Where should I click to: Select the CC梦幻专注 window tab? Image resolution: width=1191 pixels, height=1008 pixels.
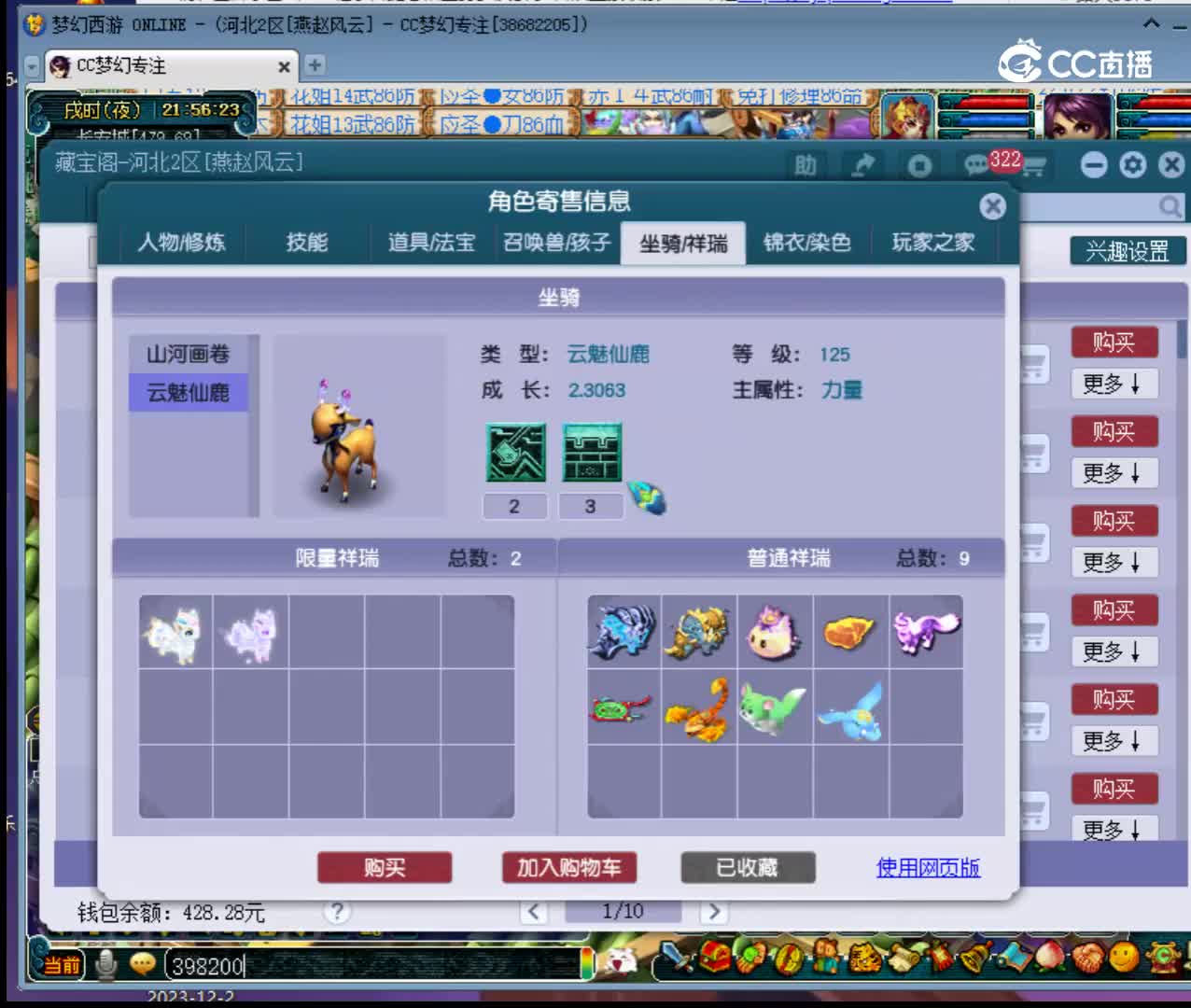pyautogui.click(x=171, y=65)
